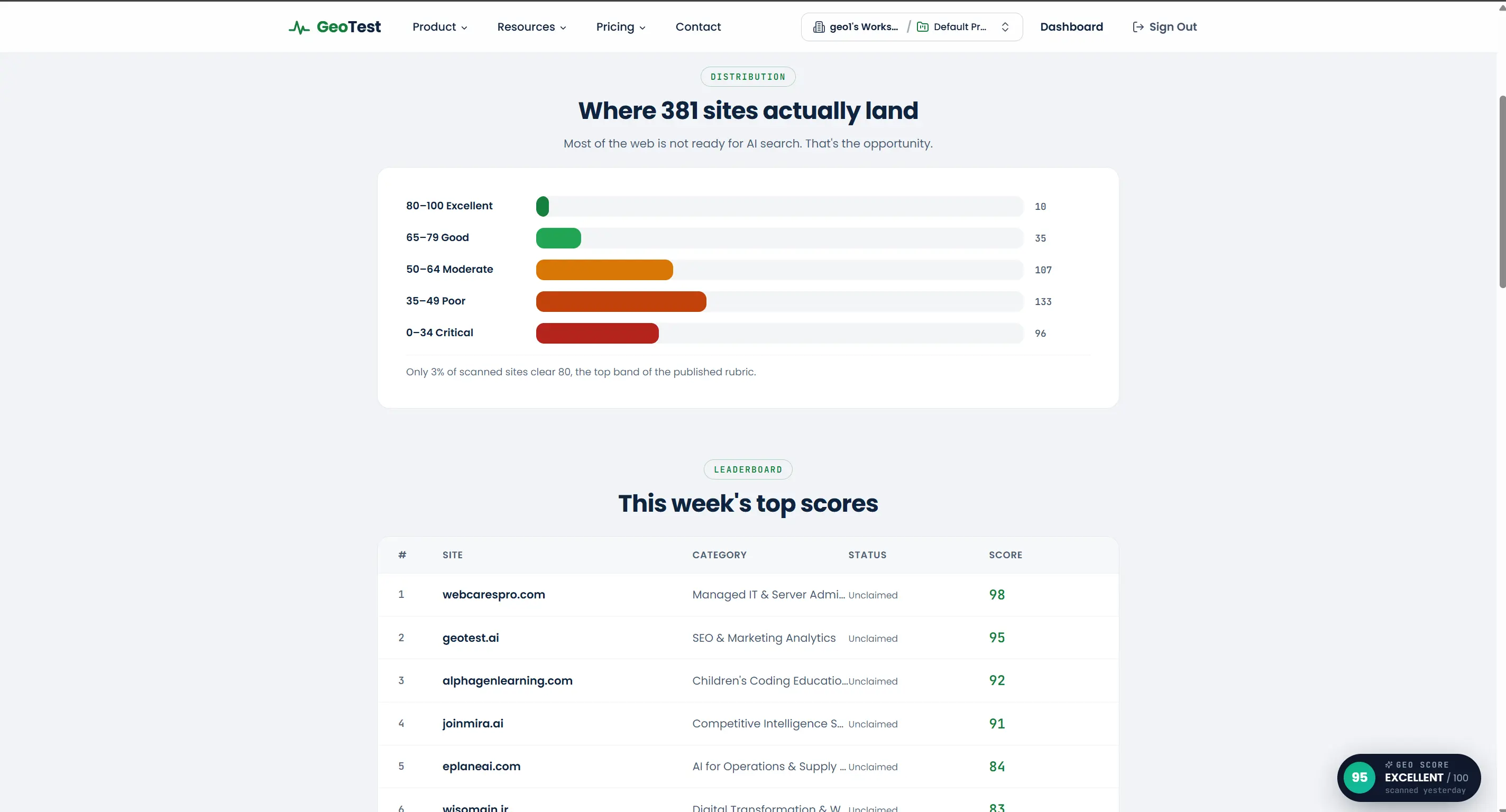Click the count 96 beside Critical bar
Image resolution: width=1506 pixels, height=812 pixels.
coord(1040,333)
